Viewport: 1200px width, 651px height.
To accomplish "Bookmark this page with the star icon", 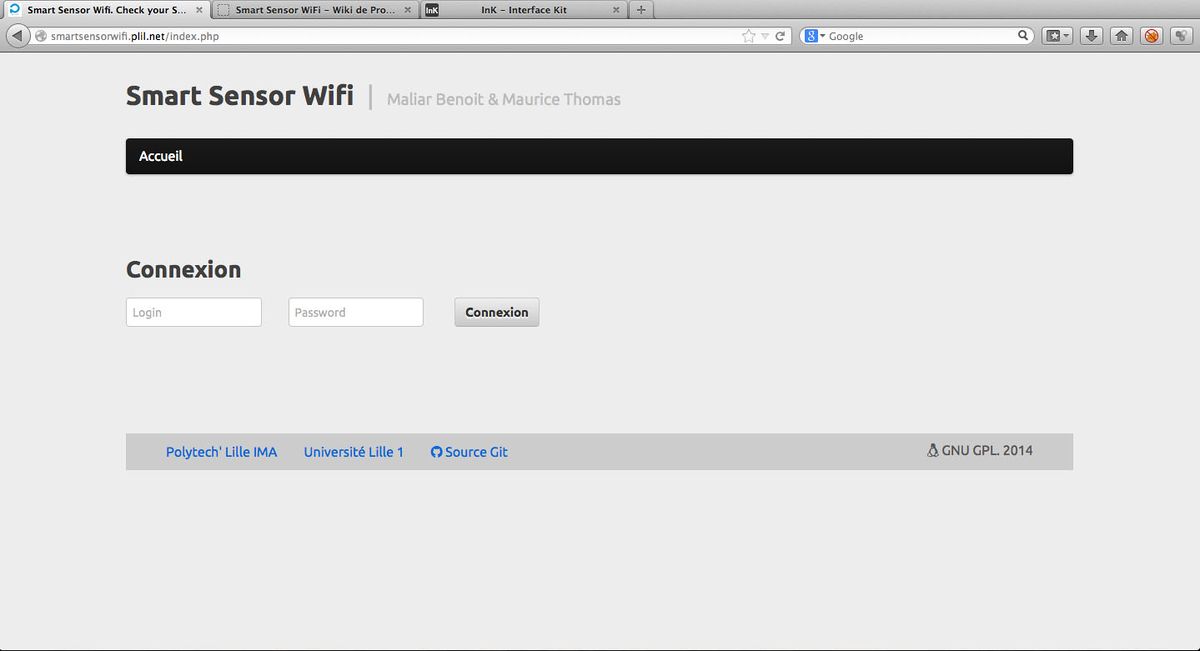I will click(749, 36).
